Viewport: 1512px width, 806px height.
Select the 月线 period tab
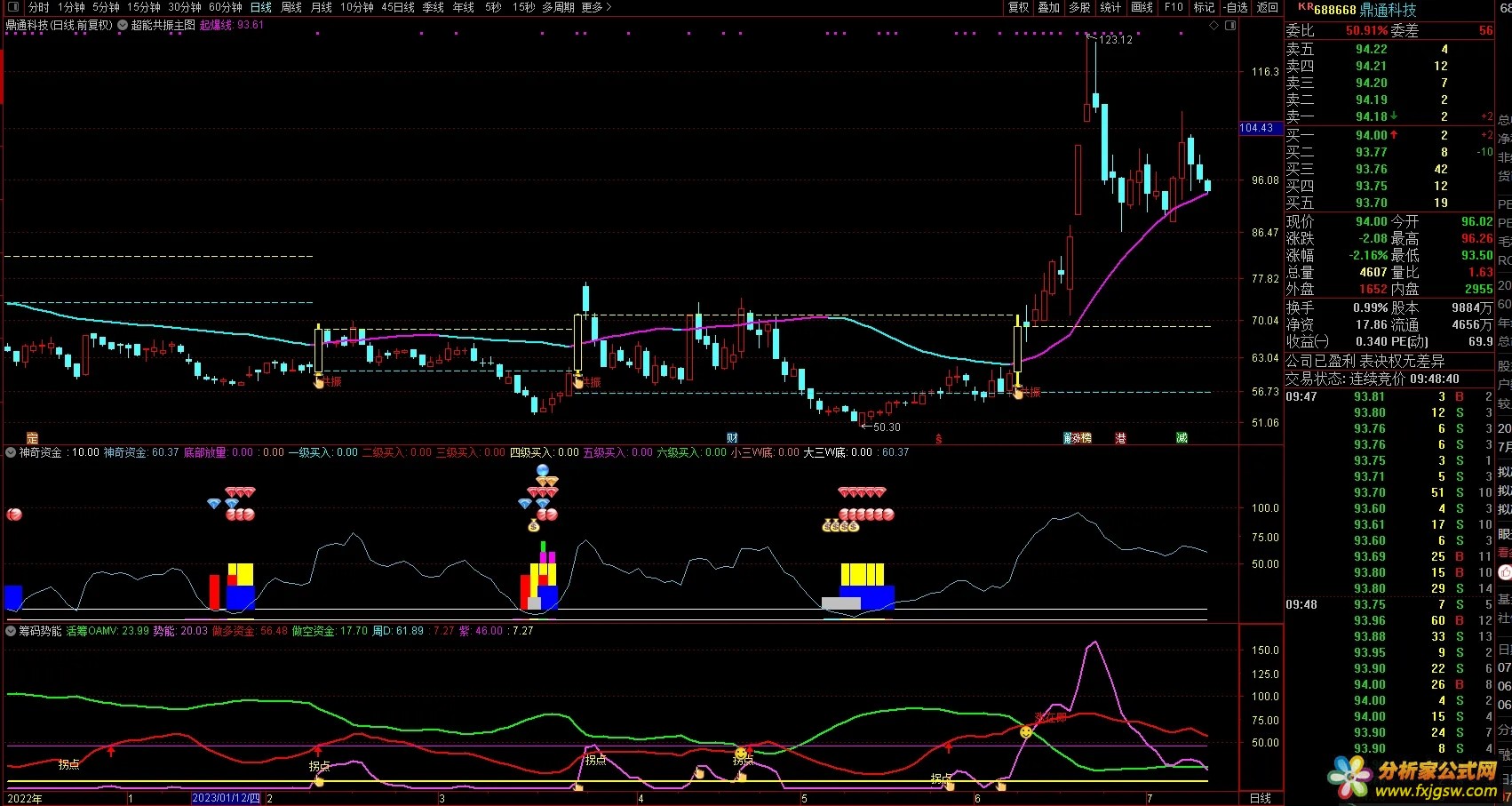tap(322, 7)
